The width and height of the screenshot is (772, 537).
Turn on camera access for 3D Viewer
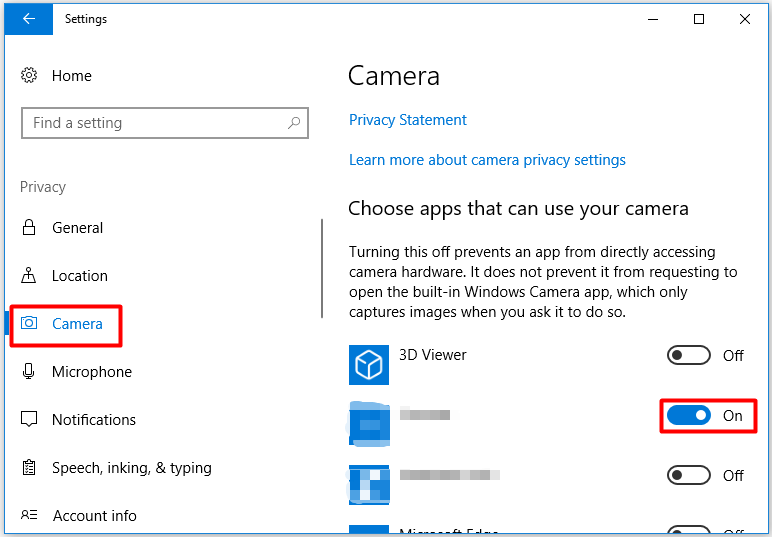click(x=688, y=355)
